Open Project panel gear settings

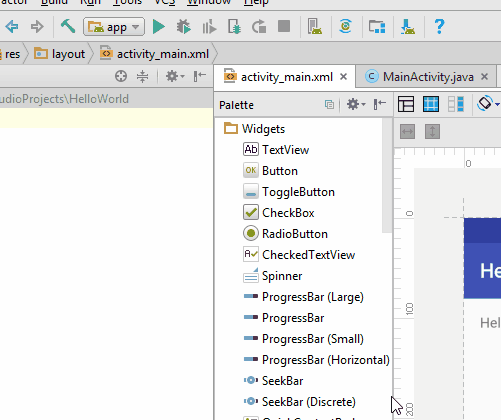point(175,76)
